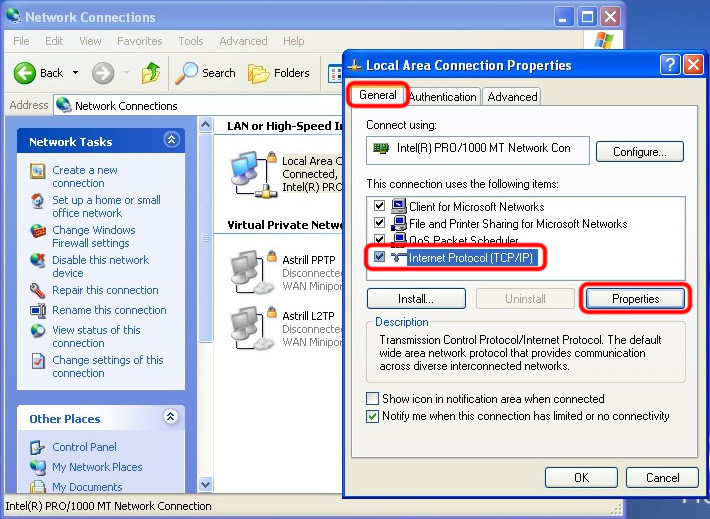Click the sidebar scrollbar up arrow
Image resolution: width=710 pixels, height=519 pixels.
click(x=205, y=125)
